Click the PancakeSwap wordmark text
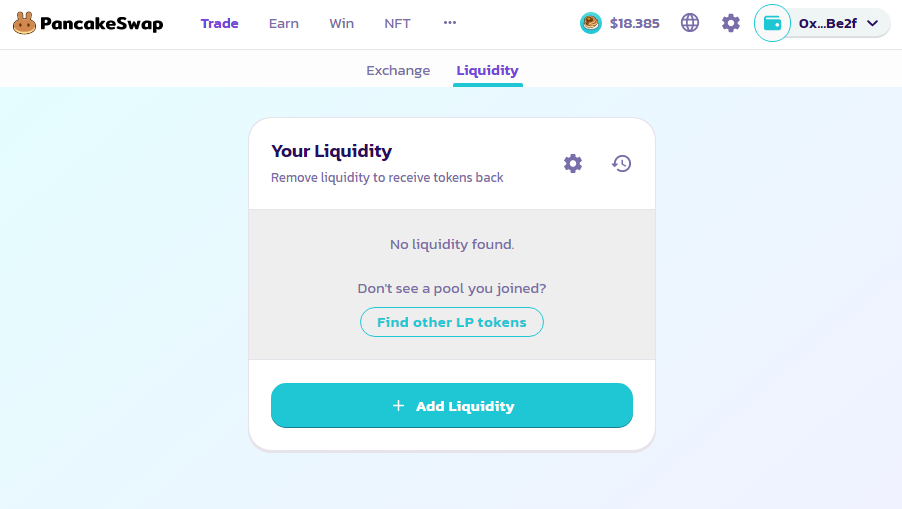 point(101,23)
